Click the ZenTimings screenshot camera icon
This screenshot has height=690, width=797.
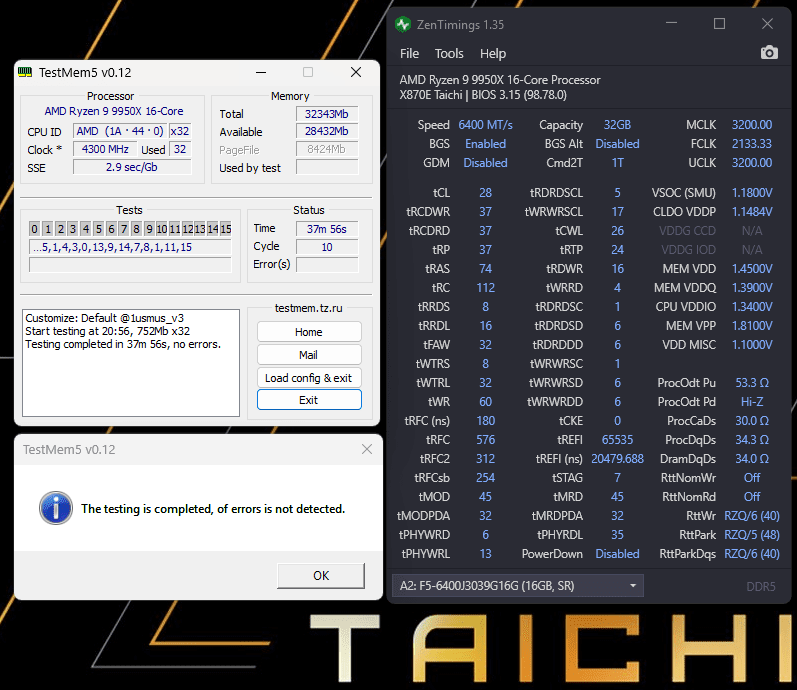tap(769, 53)
